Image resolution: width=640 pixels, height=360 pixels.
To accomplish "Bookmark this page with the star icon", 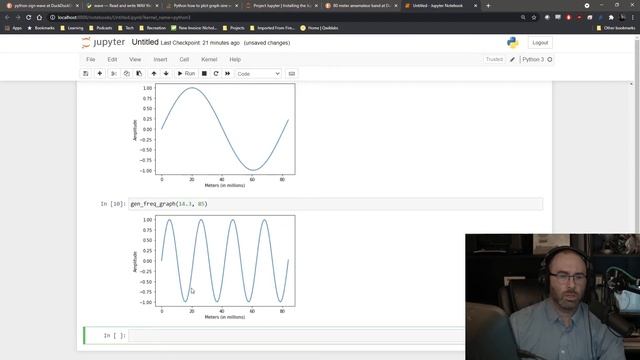I will tap(534, 18).
